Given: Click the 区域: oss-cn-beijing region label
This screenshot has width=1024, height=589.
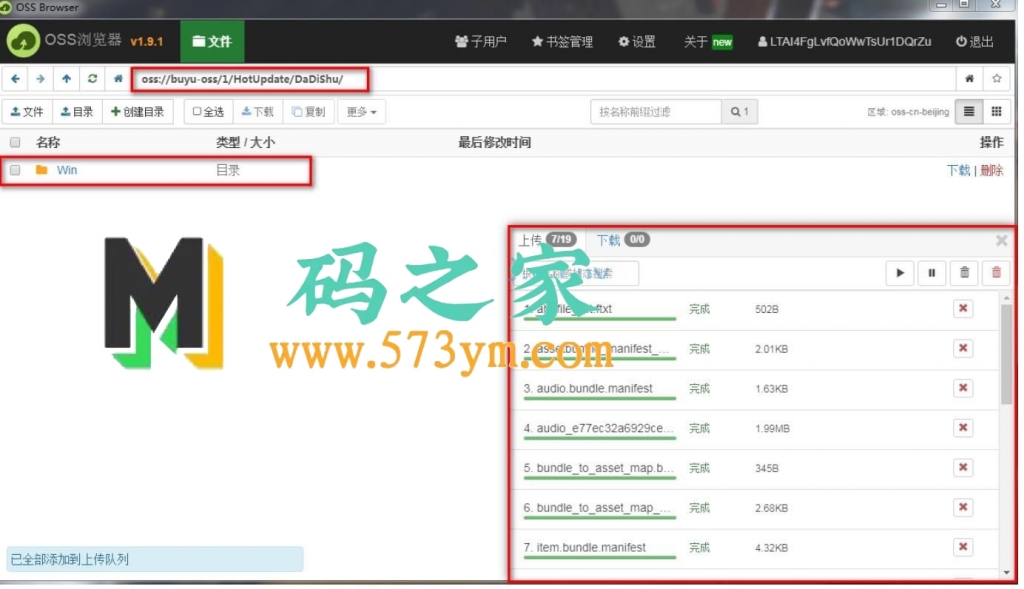Looking at the screenshot, I should [908, 112].
